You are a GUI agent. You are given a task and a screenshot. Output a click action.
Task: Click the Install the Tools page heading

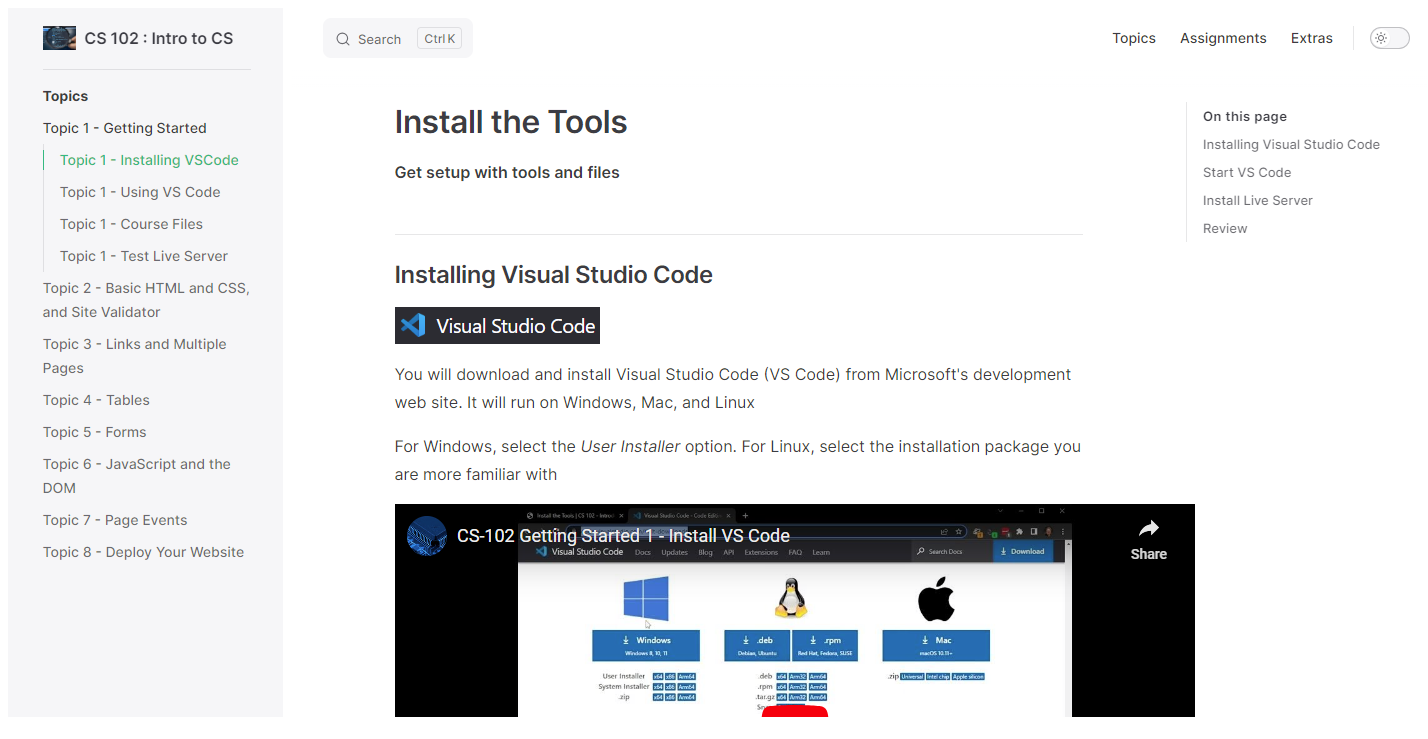click(x=511, y=122)
